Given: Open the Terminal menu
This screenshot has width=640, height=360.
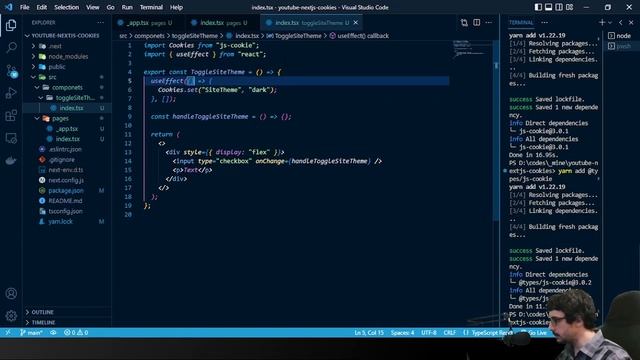Looking at the screenshot, I should [x=151, y=7].
